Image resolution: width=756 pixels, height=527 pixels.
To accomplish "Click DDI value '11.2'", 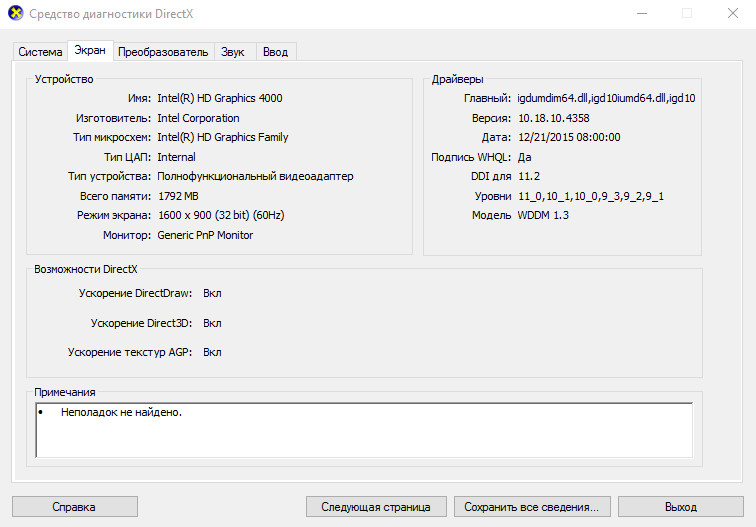I will (x=529, y=176).
